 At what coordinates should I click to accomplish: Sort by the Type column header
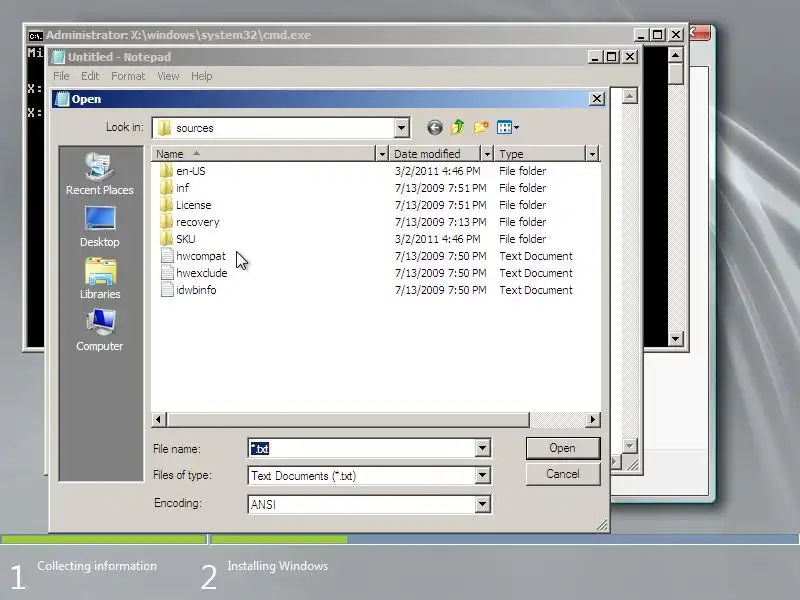540,154
